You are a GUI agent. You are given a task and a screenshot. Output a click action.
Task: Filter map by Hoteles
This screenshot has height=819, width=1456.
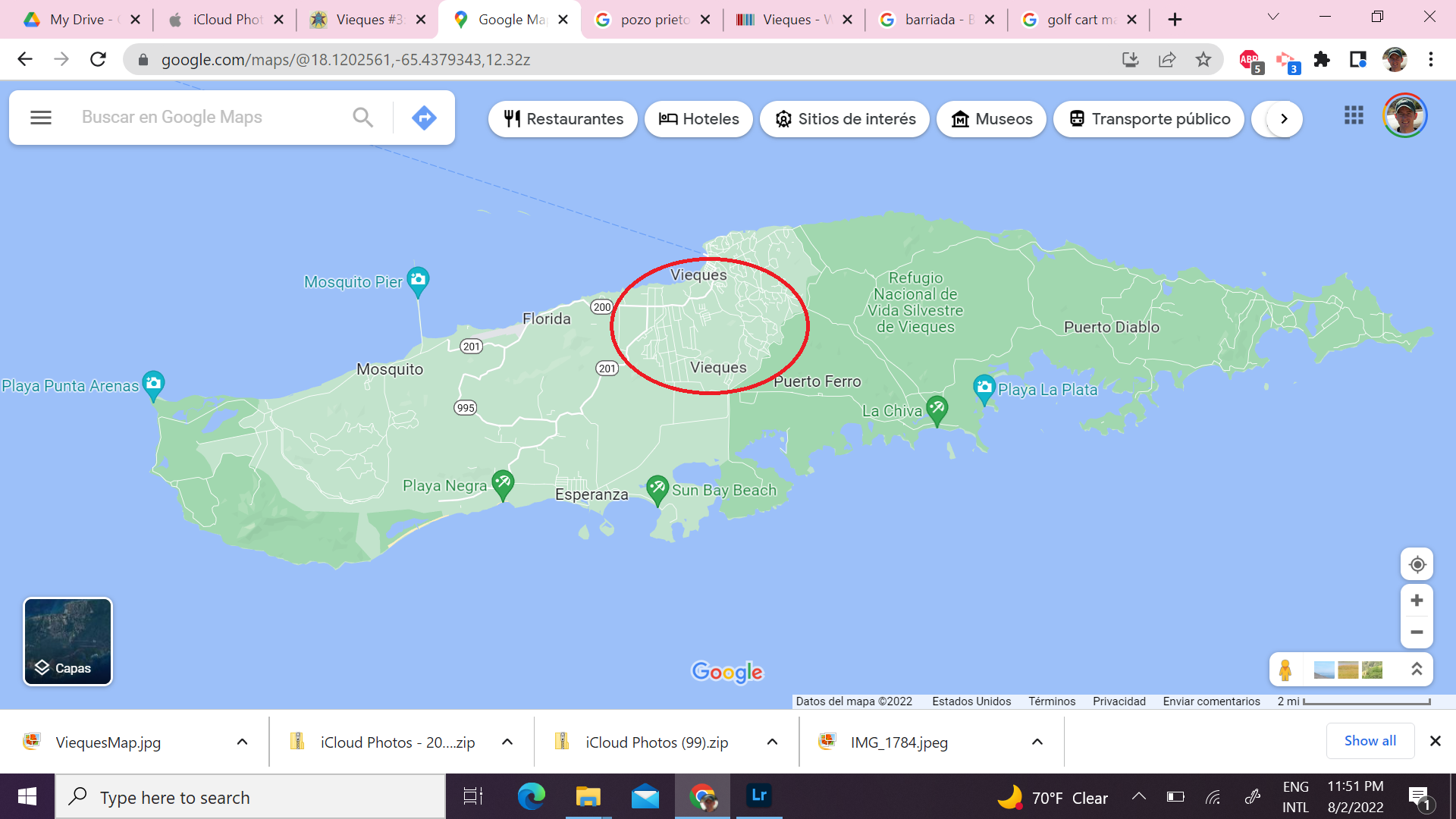click(698, 119)
